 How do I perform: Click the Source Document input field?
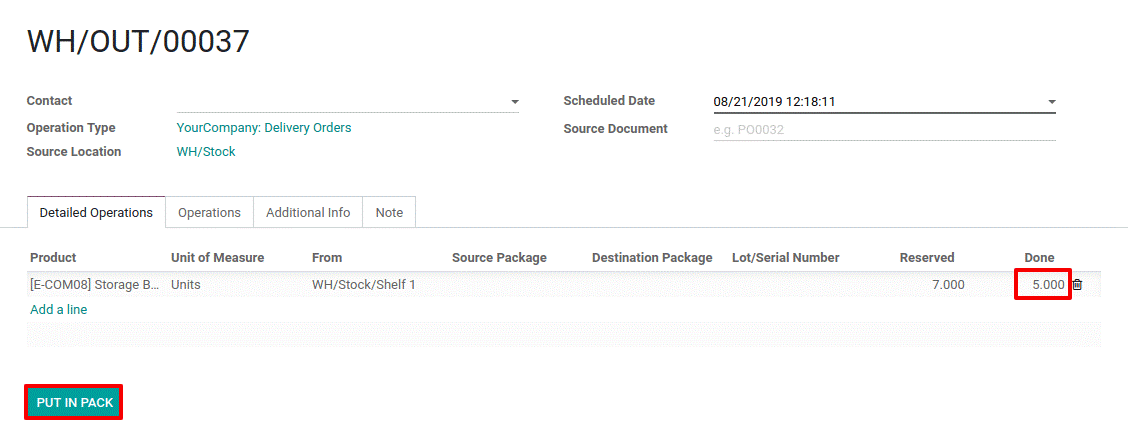[x=884, y=130]
